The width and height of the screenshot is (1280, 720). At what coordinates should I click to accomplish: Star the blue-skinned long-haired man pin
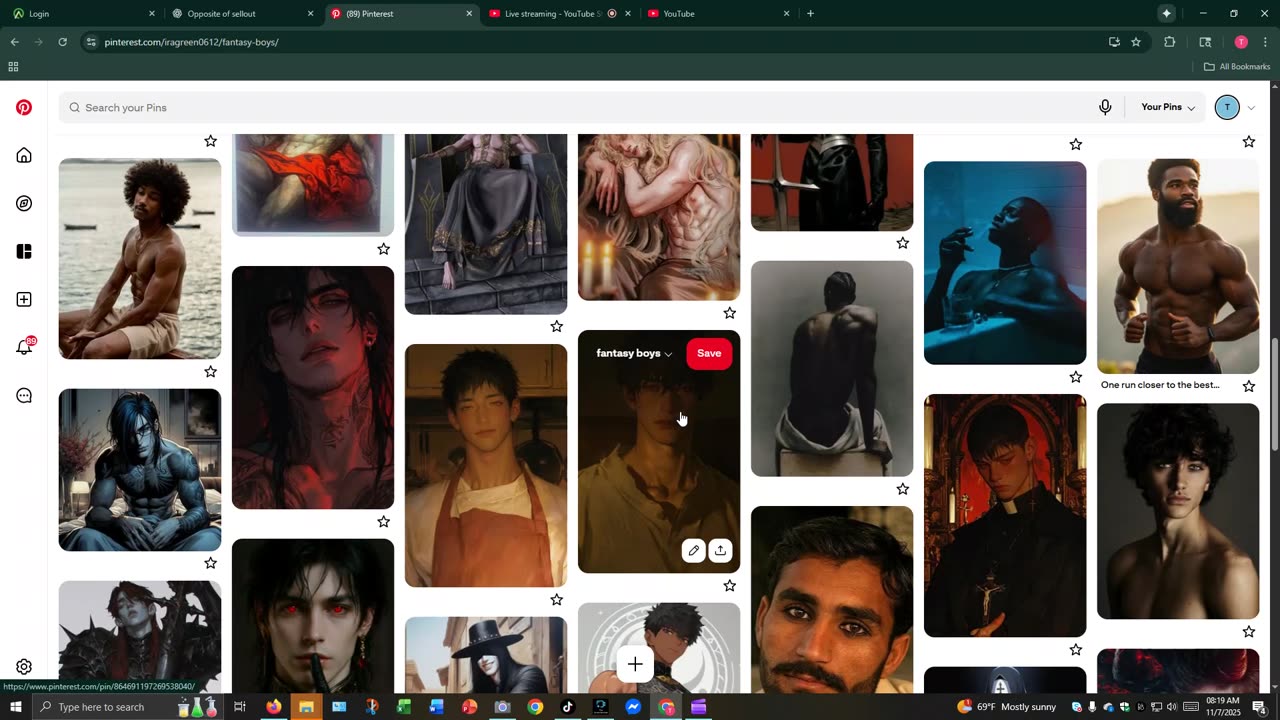tap(210, 563)
